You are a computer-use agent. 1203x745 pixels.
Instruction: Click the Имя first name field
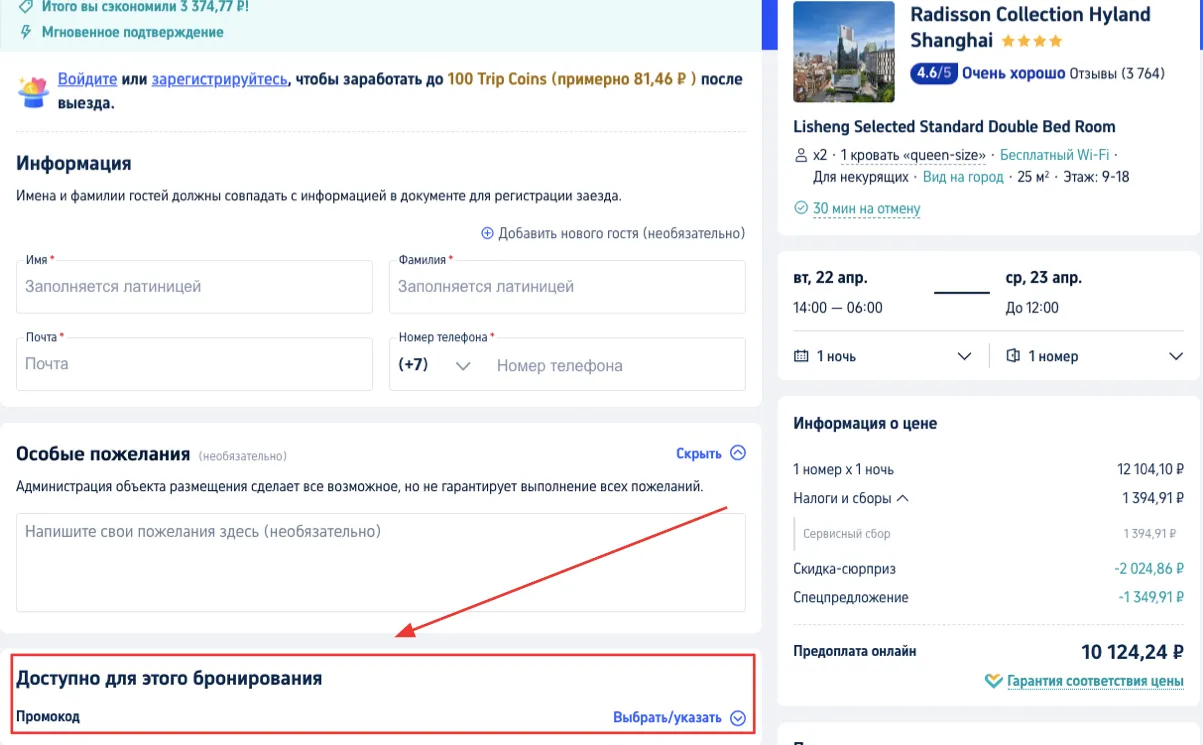click(195, 287)
